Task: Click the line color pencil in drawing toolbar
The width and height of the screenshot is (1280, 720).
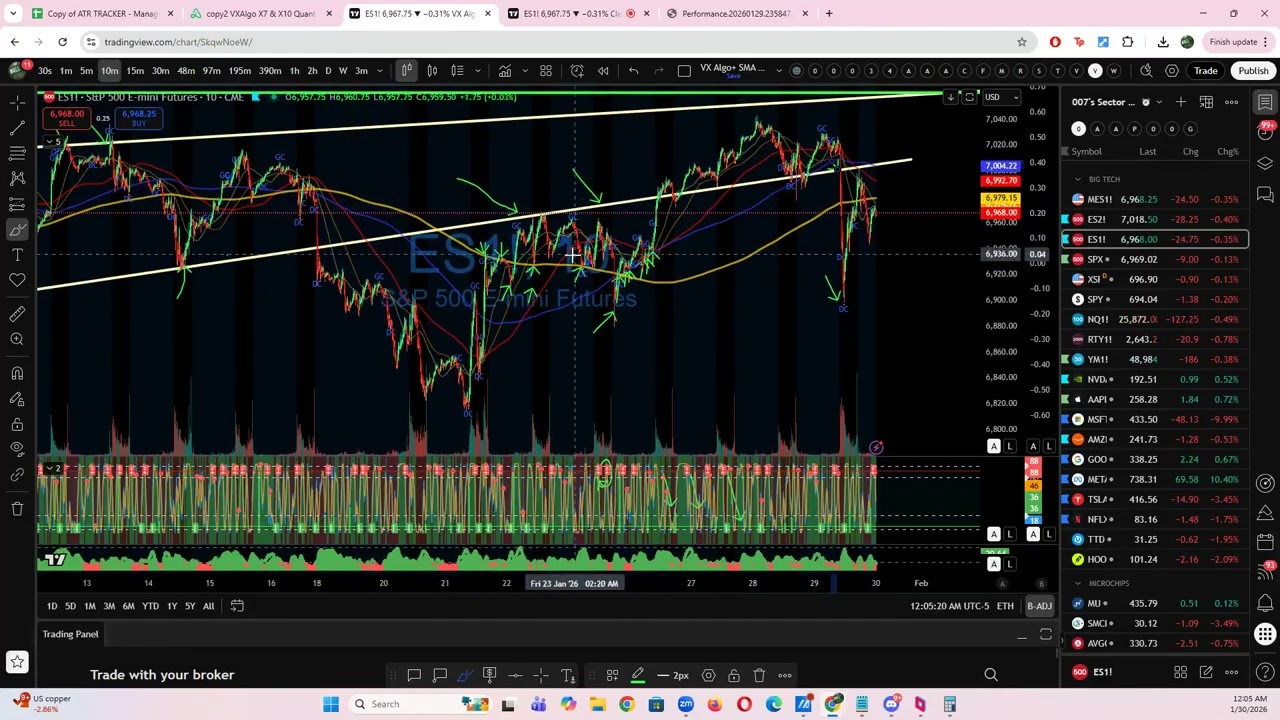Action: [x=638, y=676]
